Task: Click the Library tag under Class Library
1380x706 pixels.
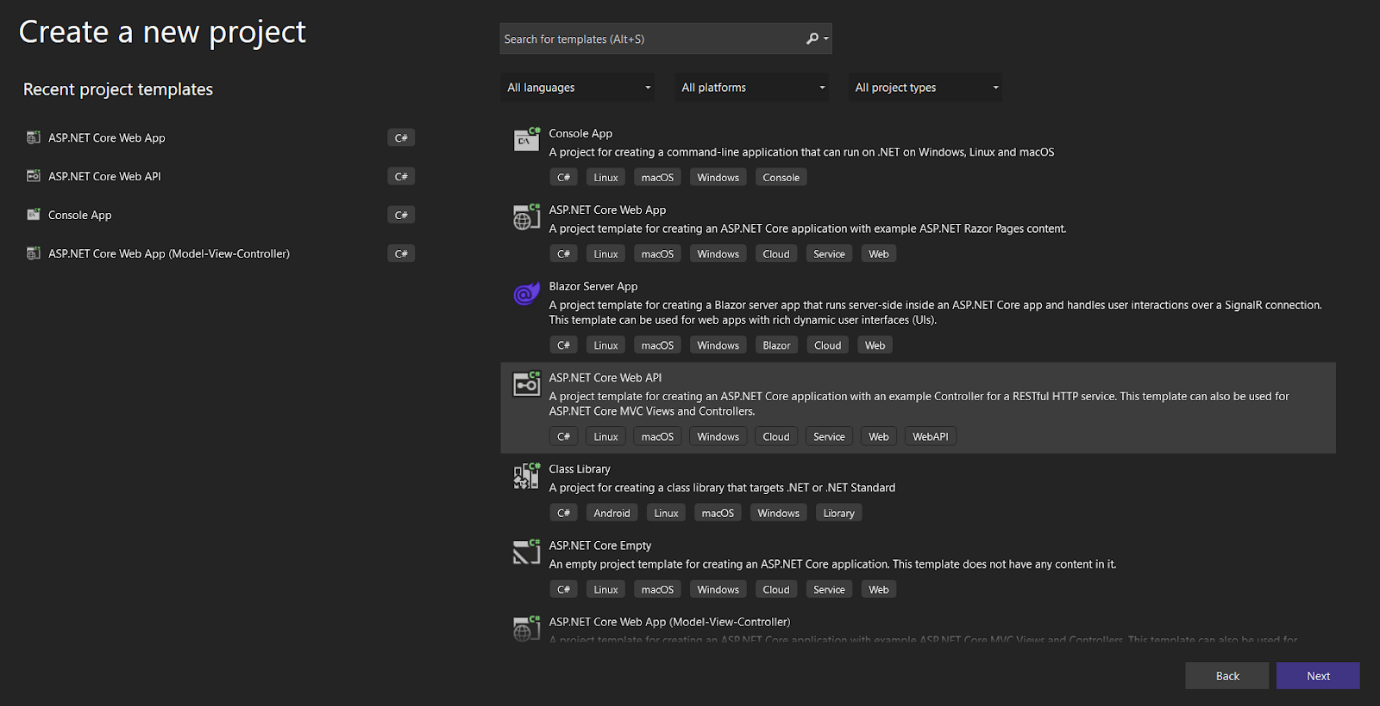Action: [839, 513]
